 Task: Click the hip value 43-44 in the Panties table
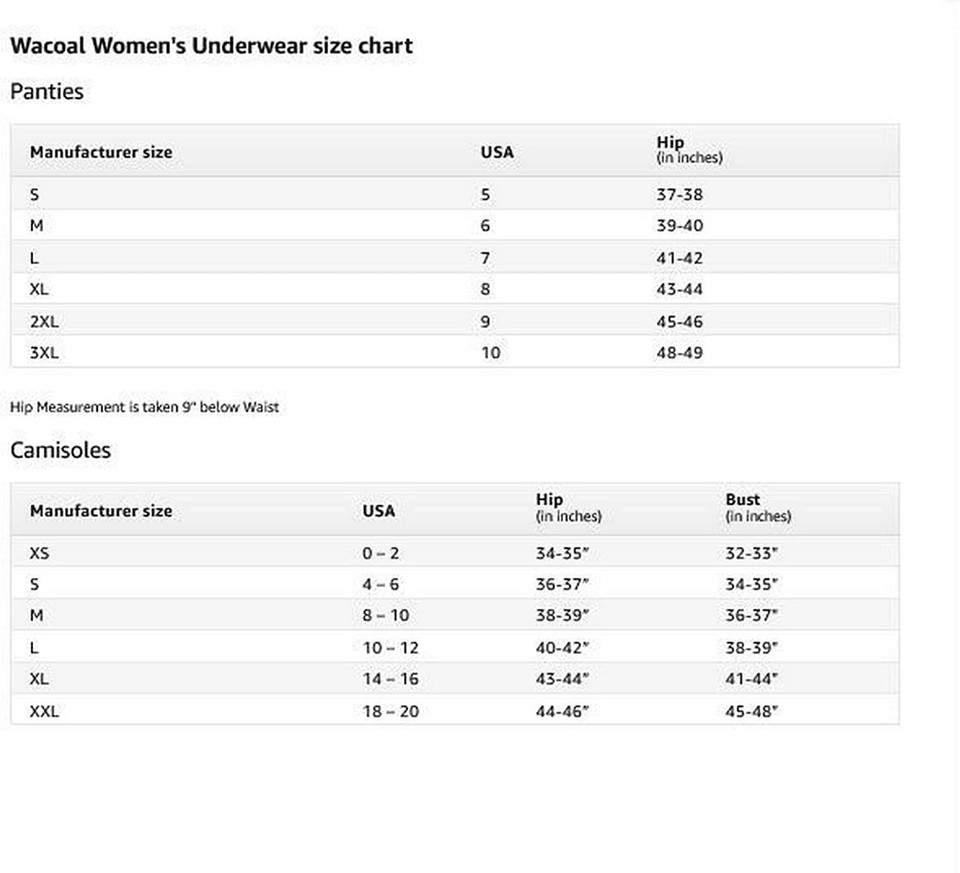680,289
